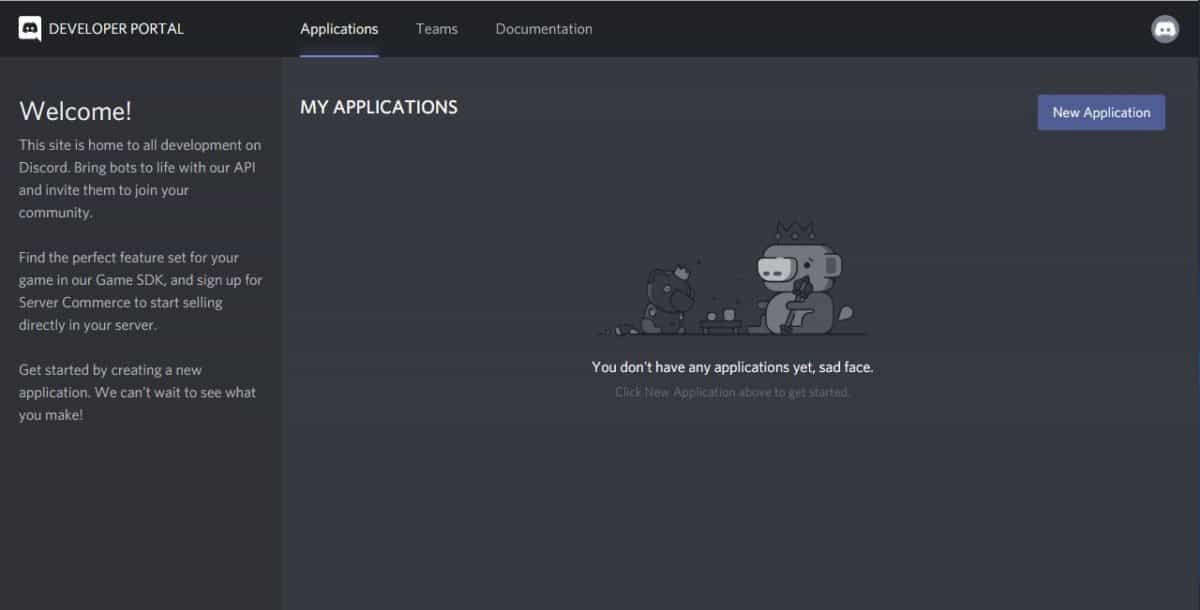Open the Teams tab
Image resolution: width=1200 pixels, height=610 pixels.
pyautogui.click(x=437, y=29)
